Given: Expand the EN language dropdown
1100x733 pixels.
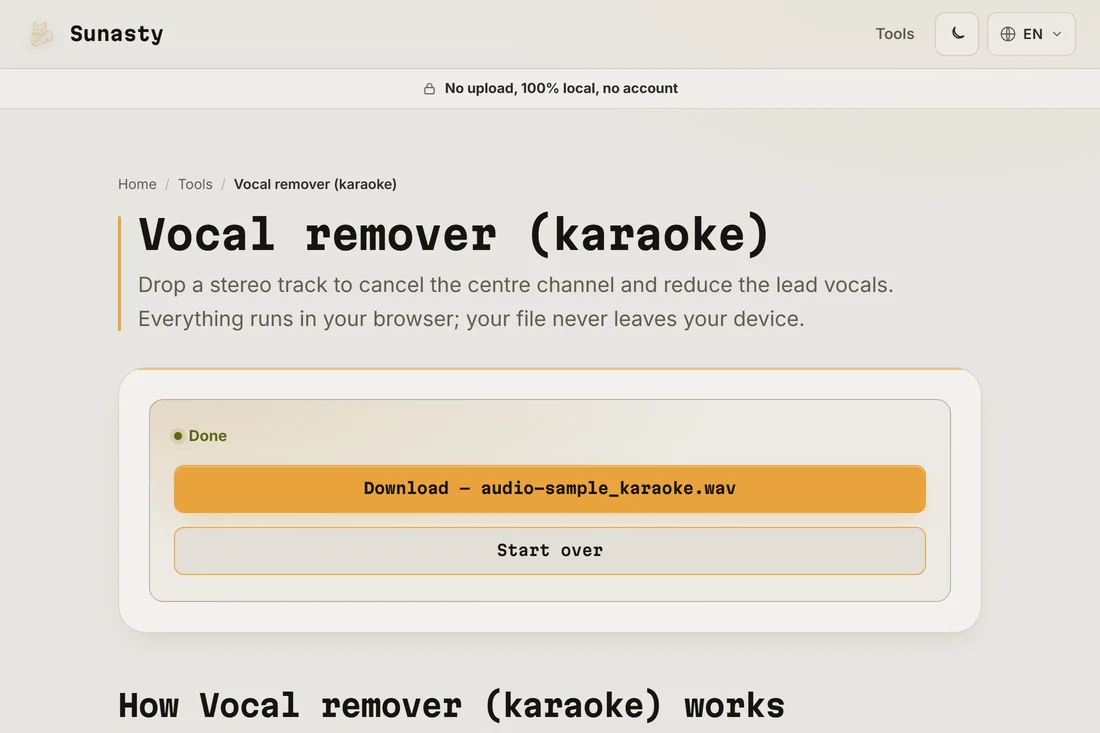Looking at the screenshot, I should (1031, 34).
